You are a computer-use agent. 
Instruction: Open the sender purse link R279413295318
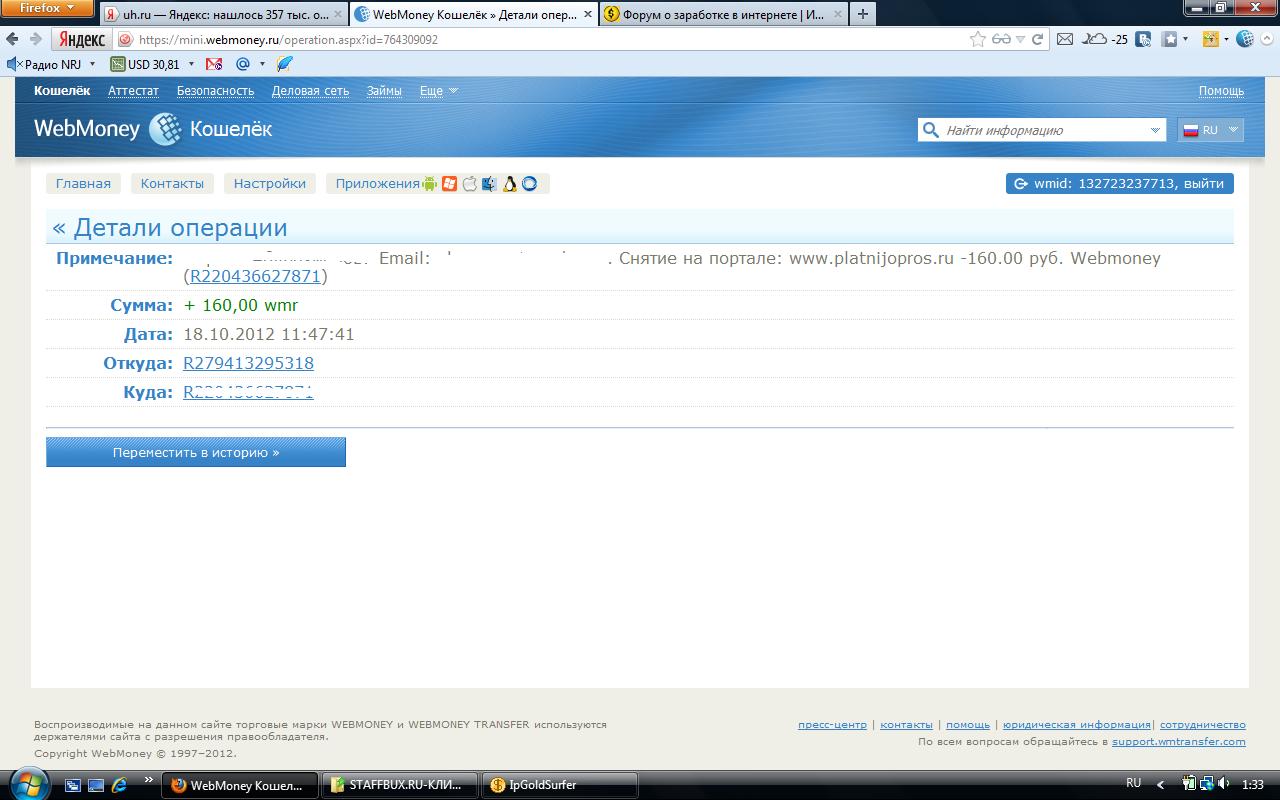coord(248,363)
